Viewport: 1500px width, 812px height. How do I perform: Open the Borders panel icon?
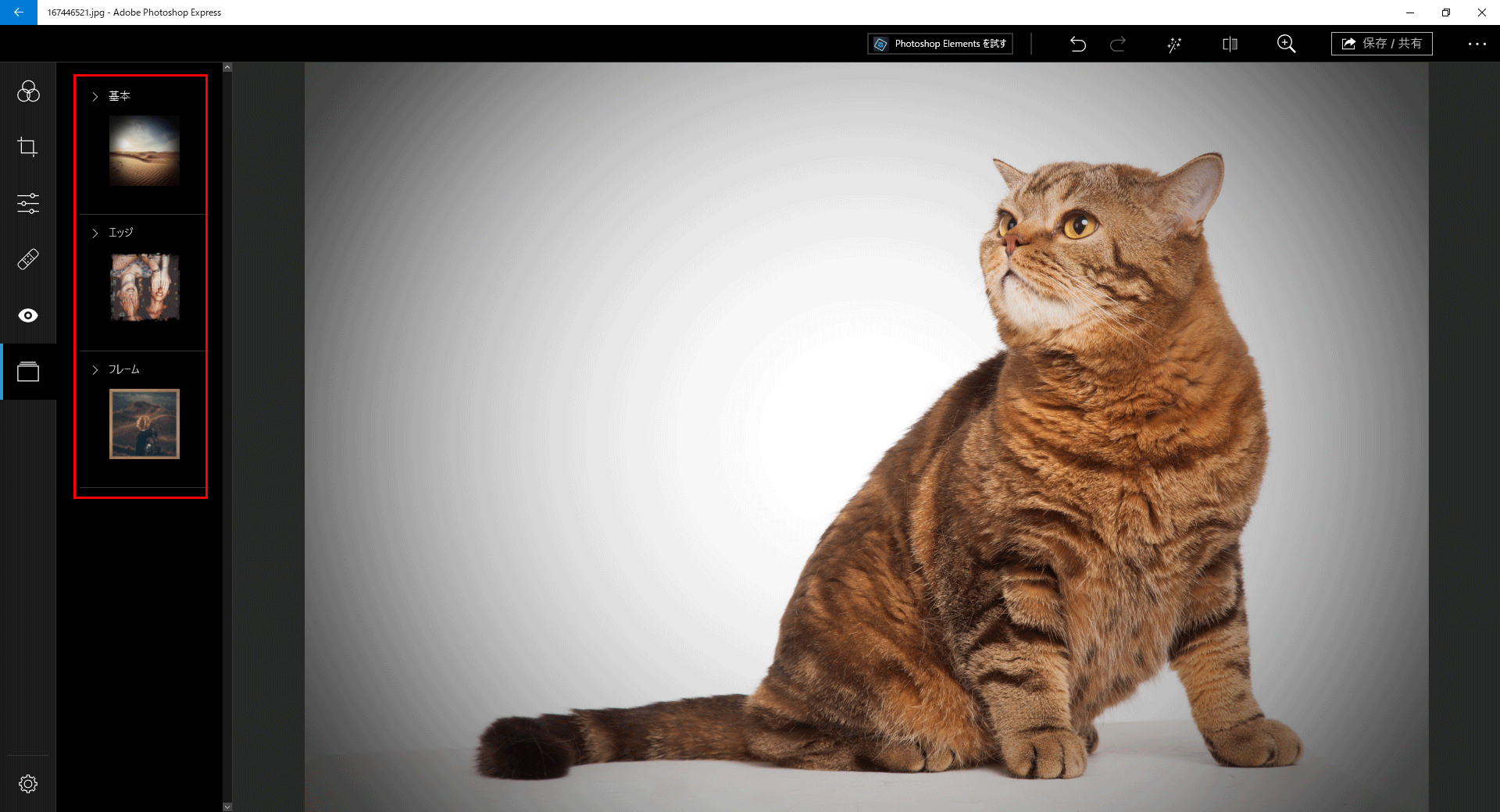click(28, 372)
